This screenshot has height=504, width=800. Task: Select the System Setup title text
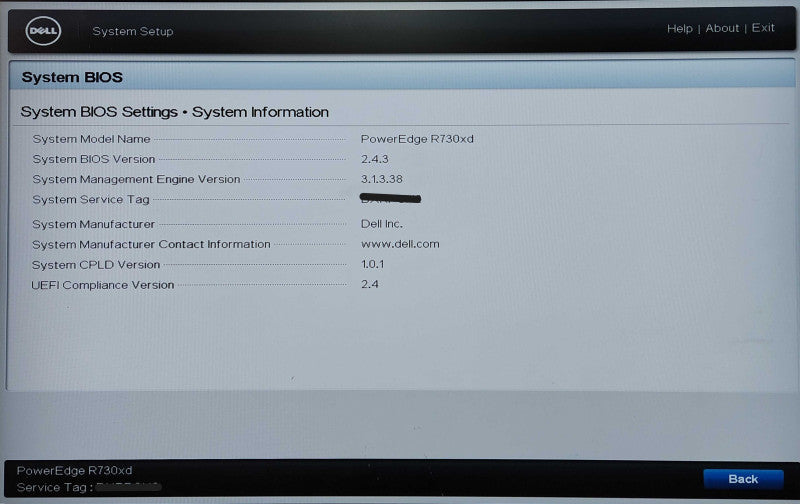pos(133,31)
